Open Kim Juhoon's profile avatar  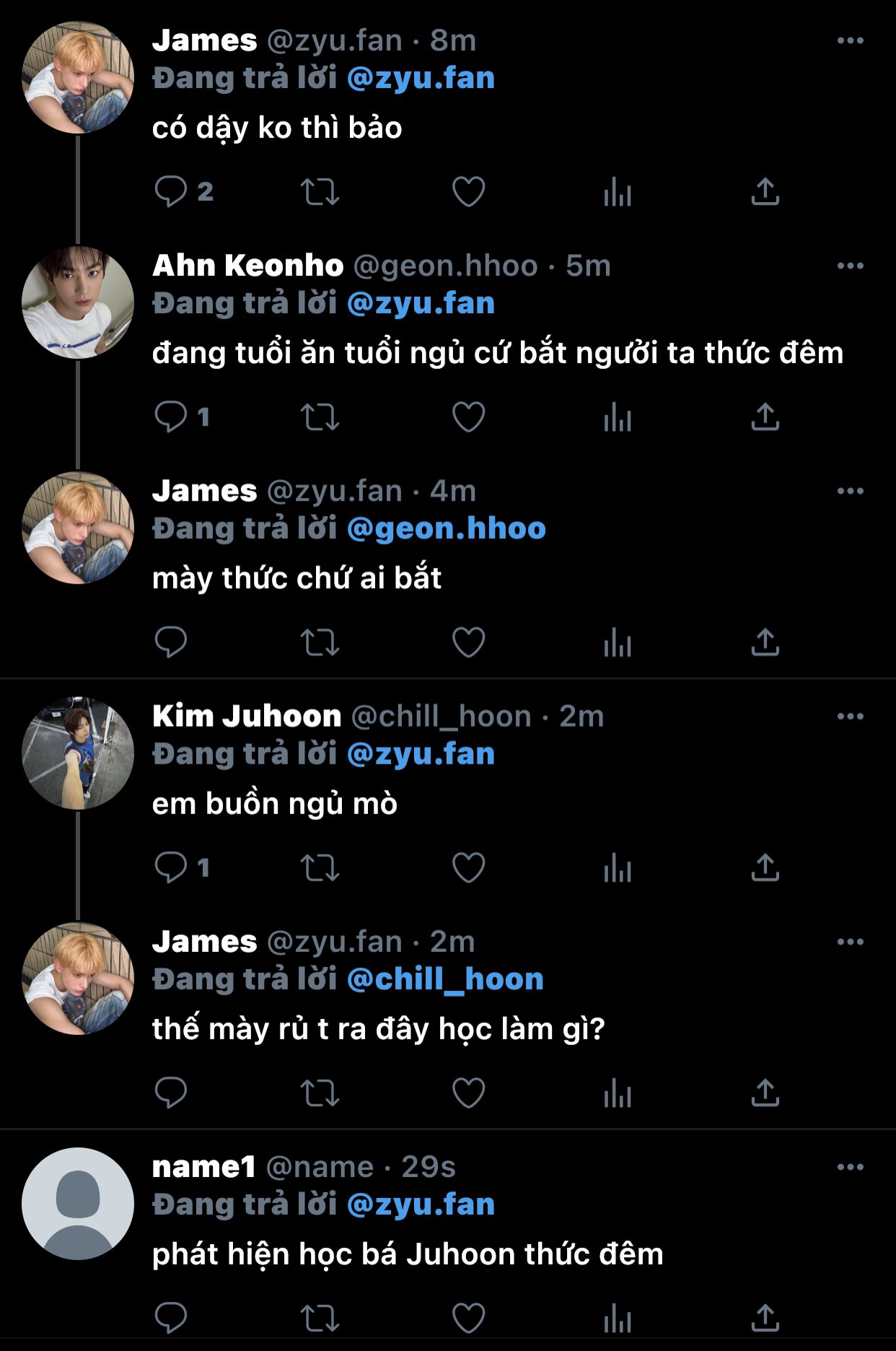click(x=78, y=753)
